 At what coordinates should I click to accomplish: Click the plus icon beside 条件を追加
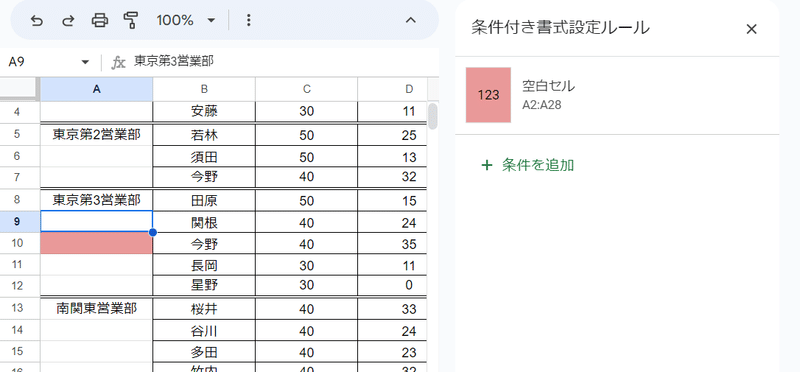click(x=487, y=165)
